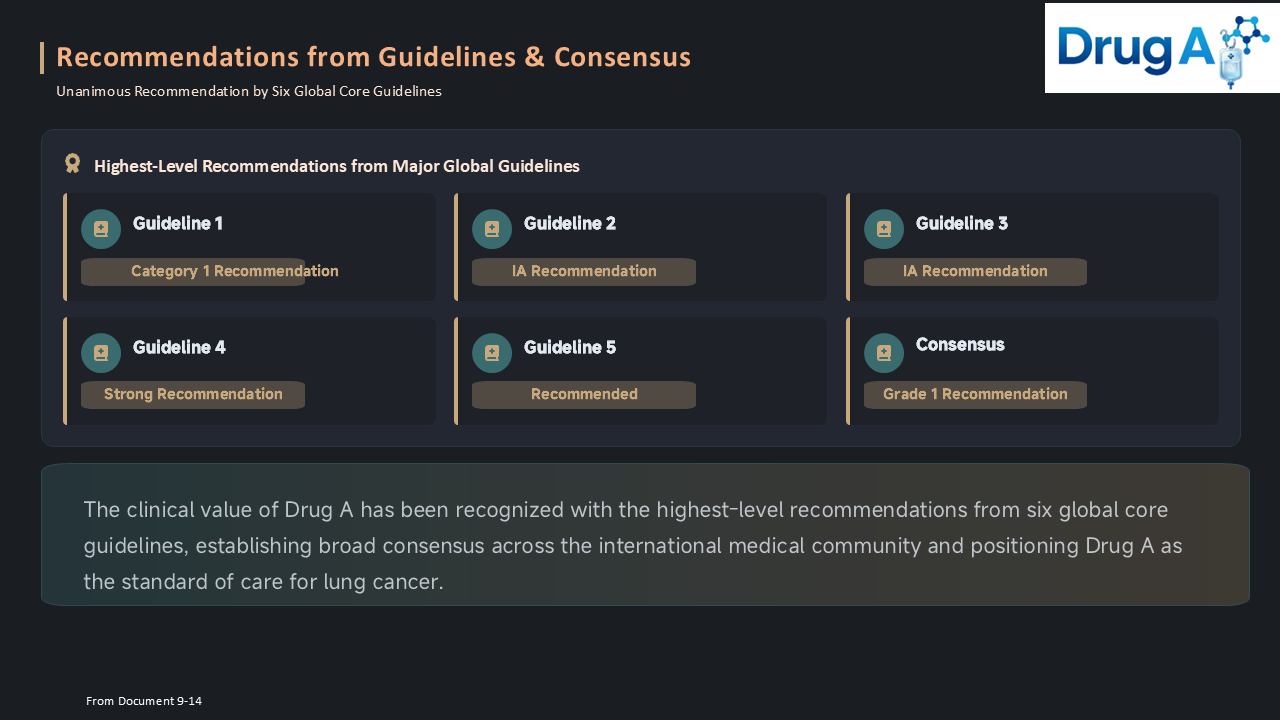Click the Consensus book icon
Screen dimensions: 1280x720
point(884,353)
